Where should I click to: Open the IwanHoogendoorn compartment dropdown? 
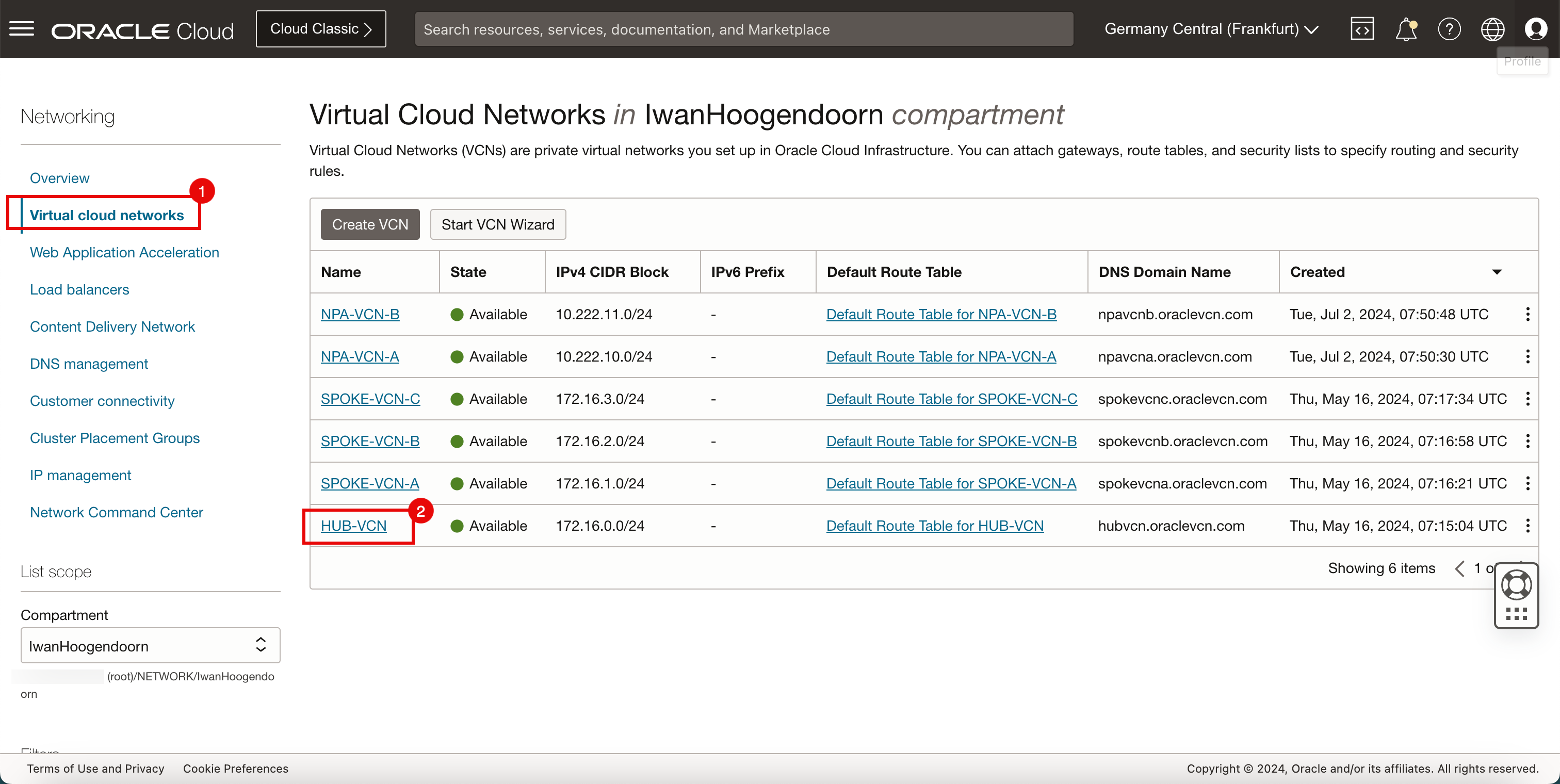[x=150, y=645]
